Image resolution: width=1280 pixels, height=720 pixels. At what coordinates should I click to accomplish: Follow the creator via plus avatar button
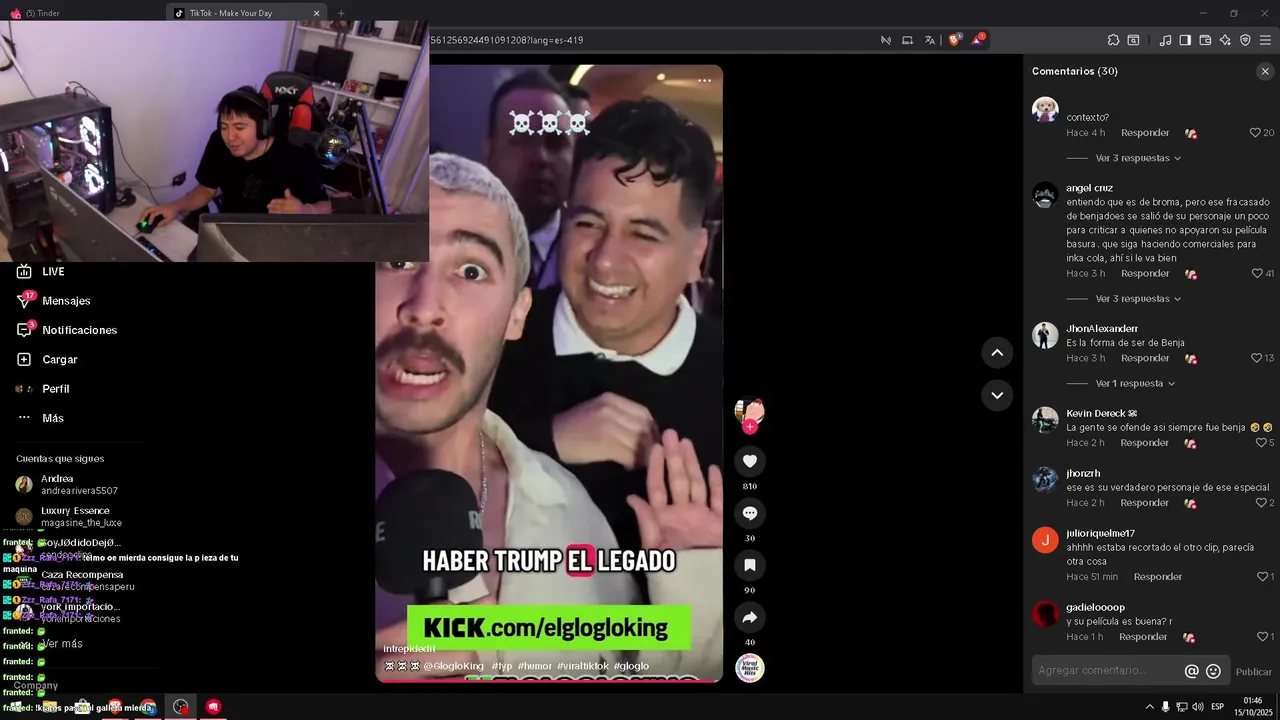tap(750, 426)
